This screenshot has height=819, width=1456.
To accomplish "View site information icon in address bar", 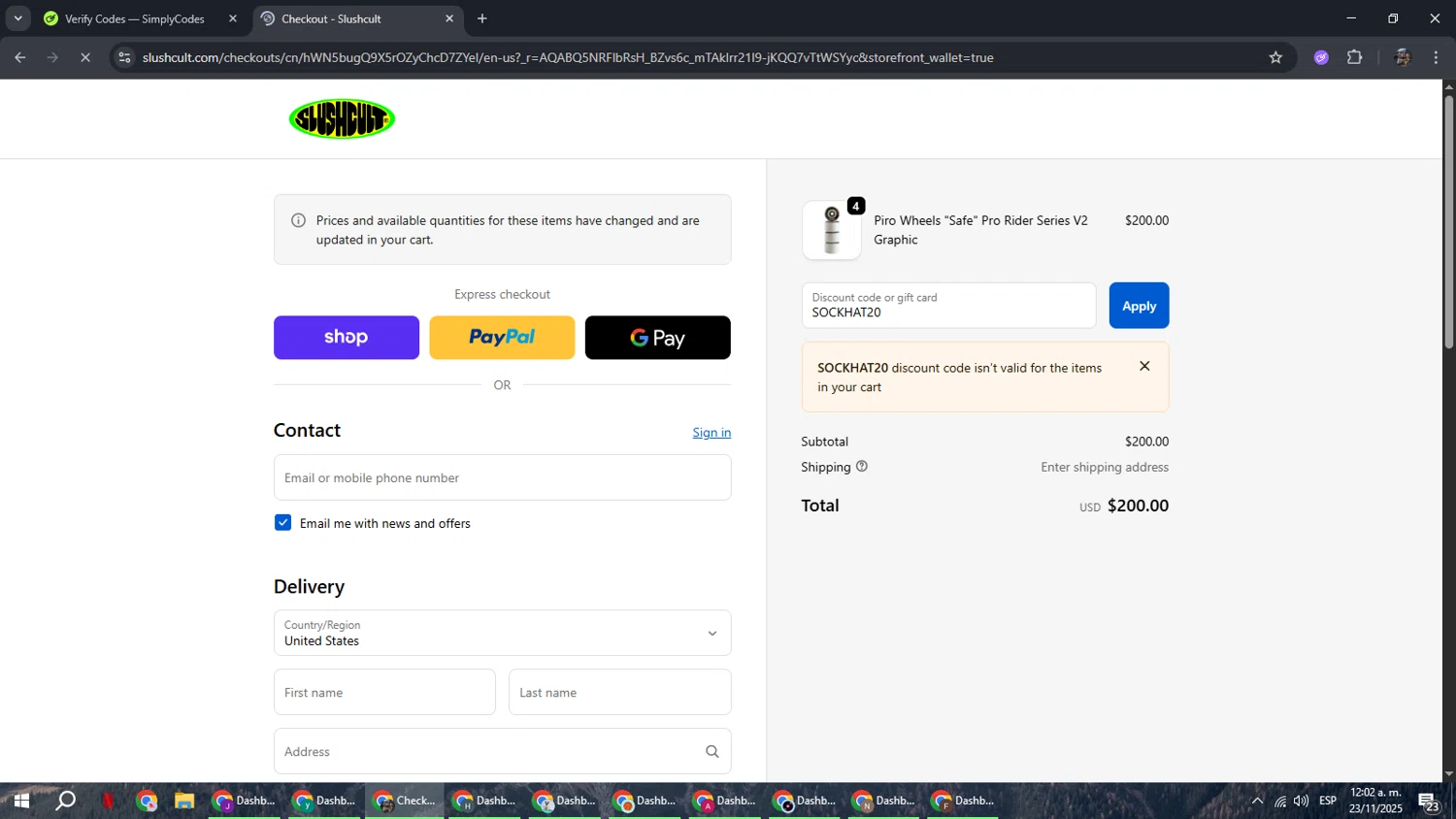I will 123,57.
